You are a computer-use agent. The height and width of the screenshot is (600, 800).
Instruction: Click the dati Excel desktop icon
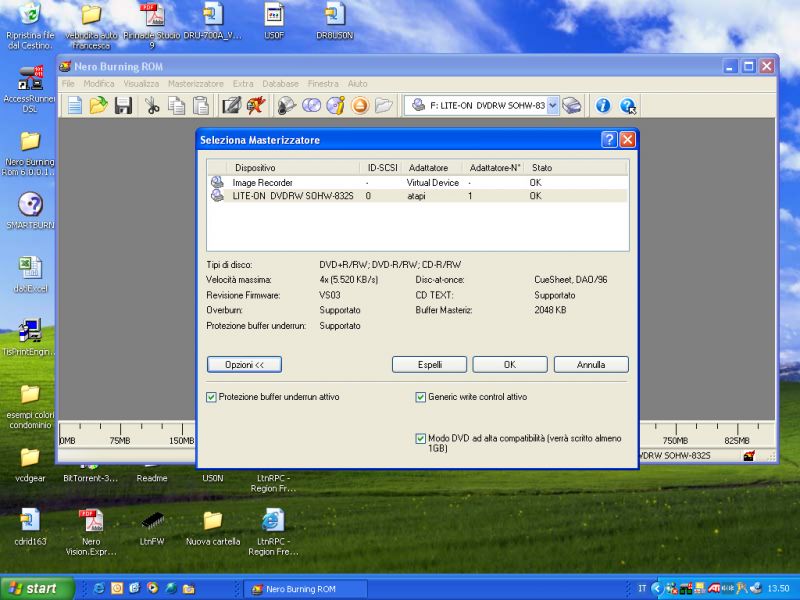(x=30, y=274)
